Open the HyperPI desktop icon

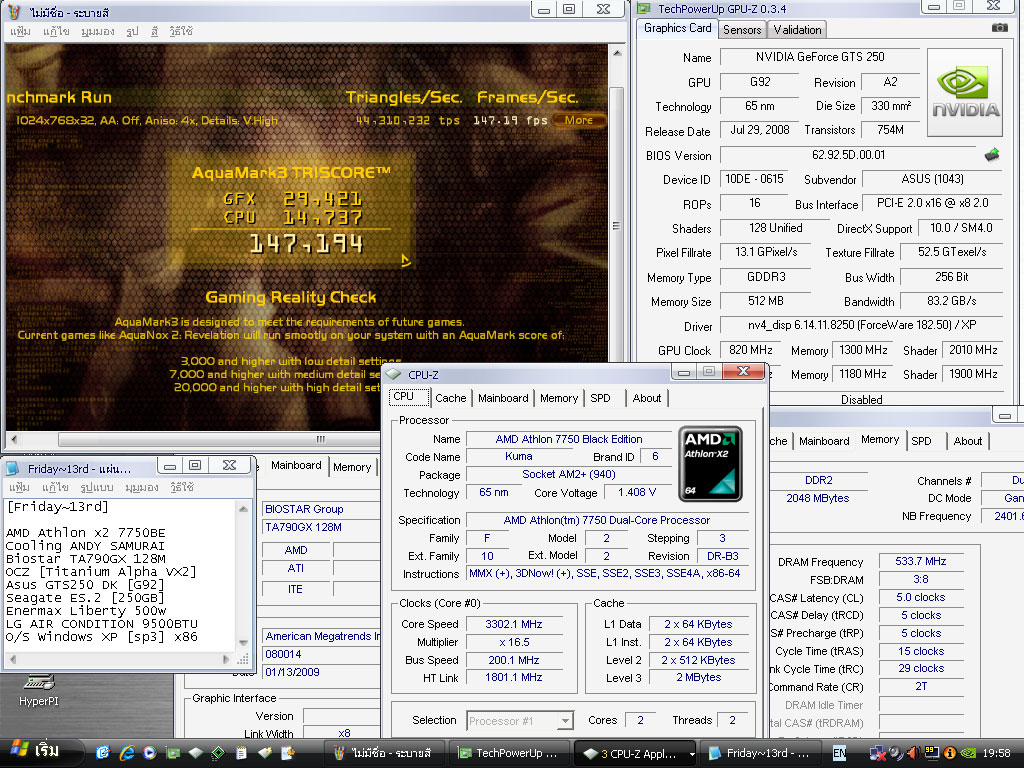coord(39,690)
